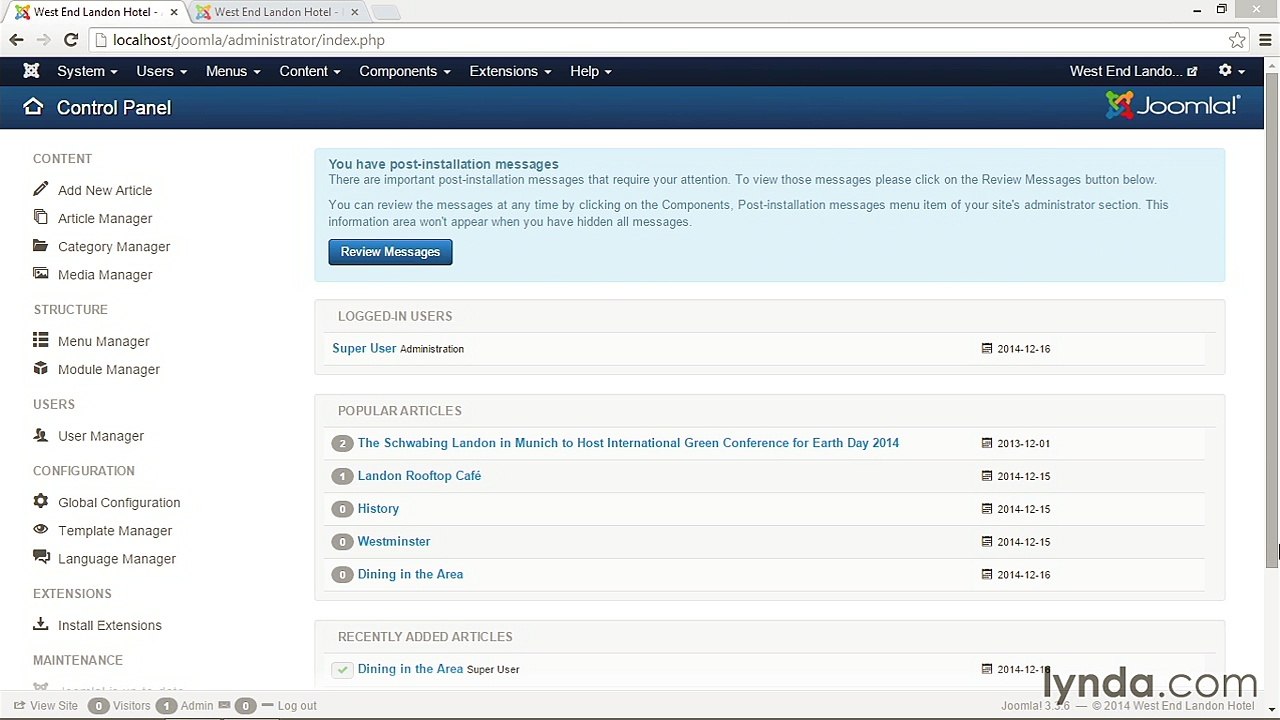Open the Extensions dropdown menu
The height and width of the screenshot is (720, 1280).
click(510, 71)
